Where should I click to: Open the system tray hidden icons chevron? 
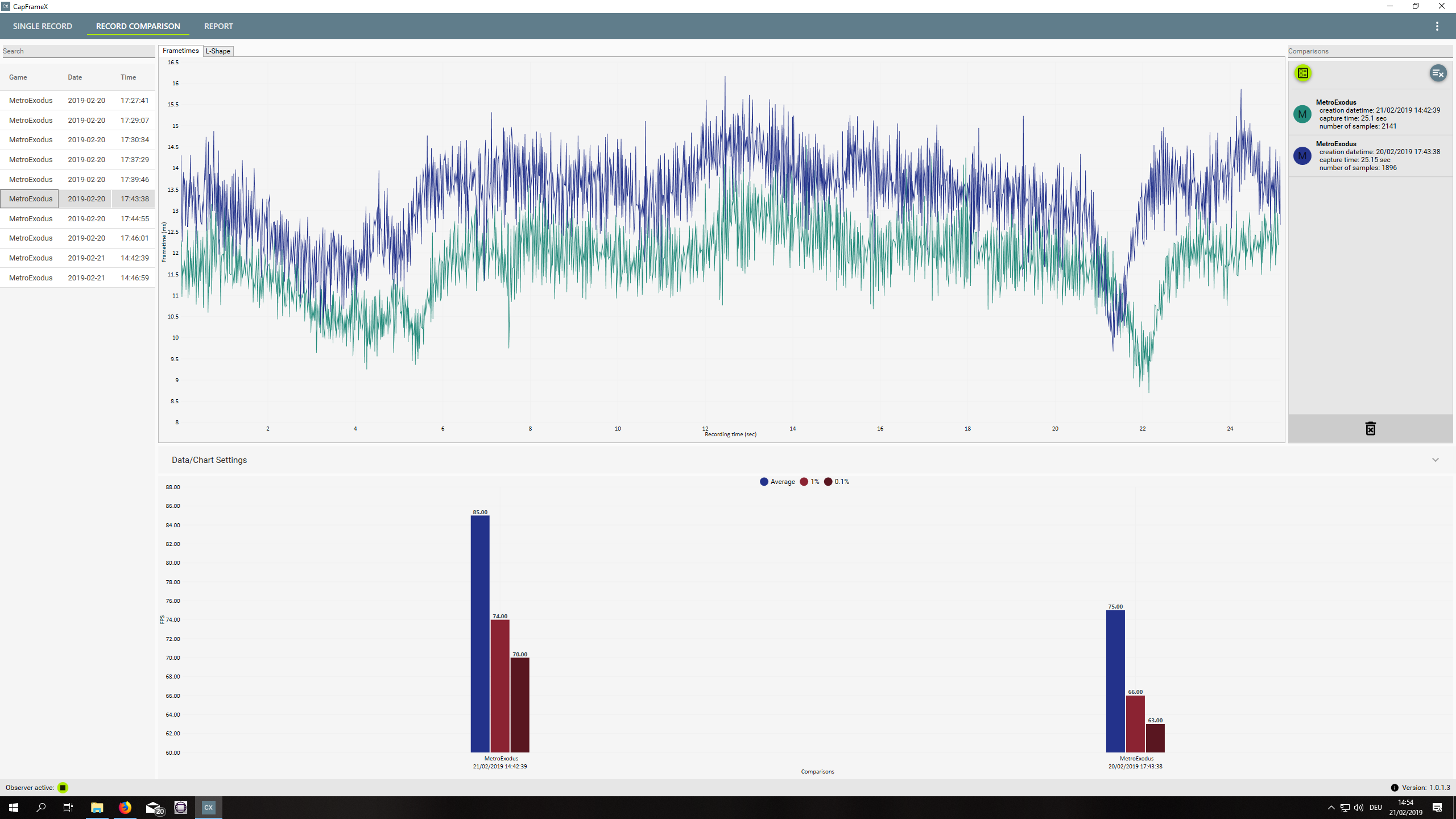coord(1331,808)
